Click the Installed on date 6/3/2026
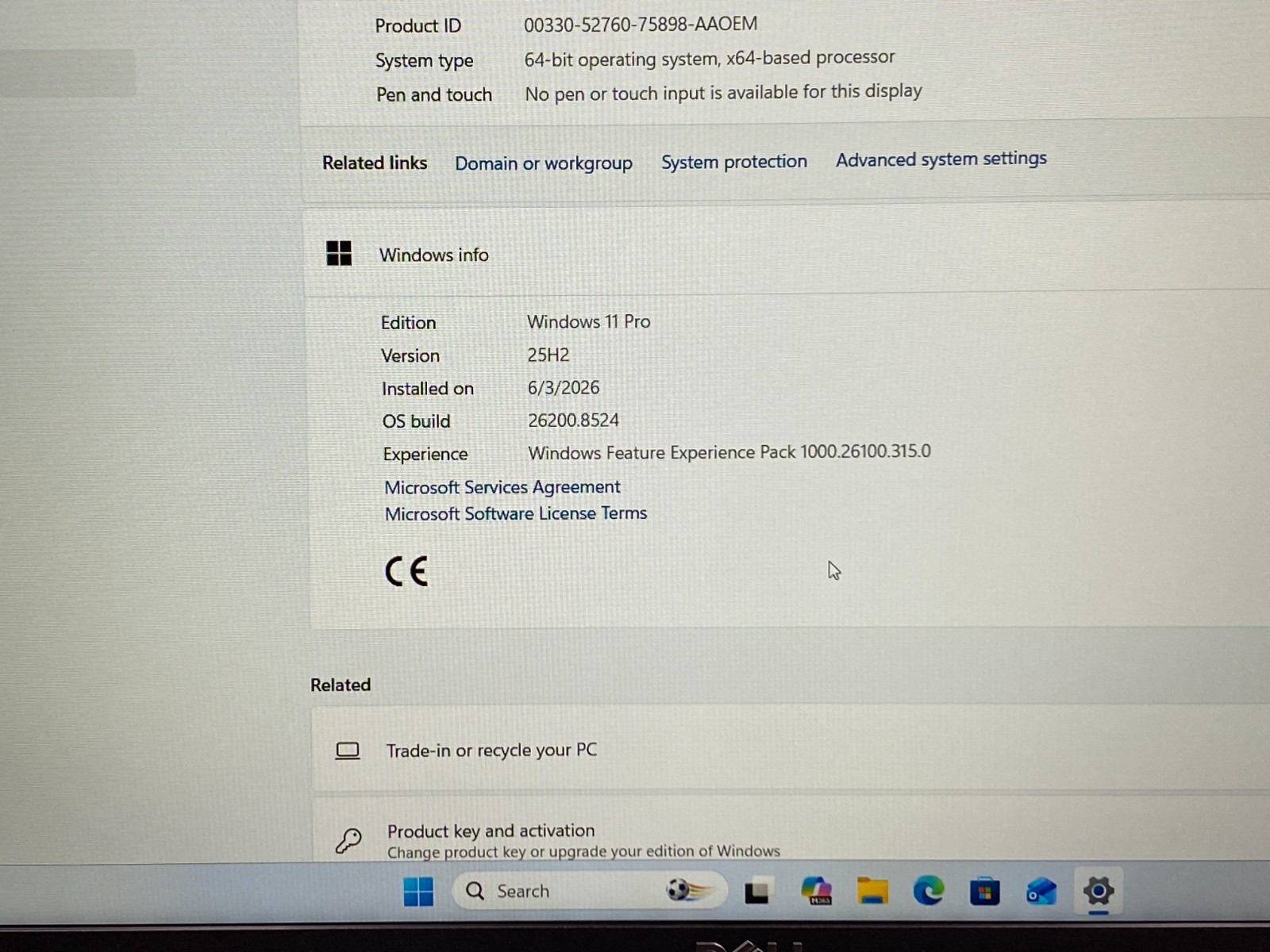Viewport: 1270px width, 952px height. click(564, 388)
